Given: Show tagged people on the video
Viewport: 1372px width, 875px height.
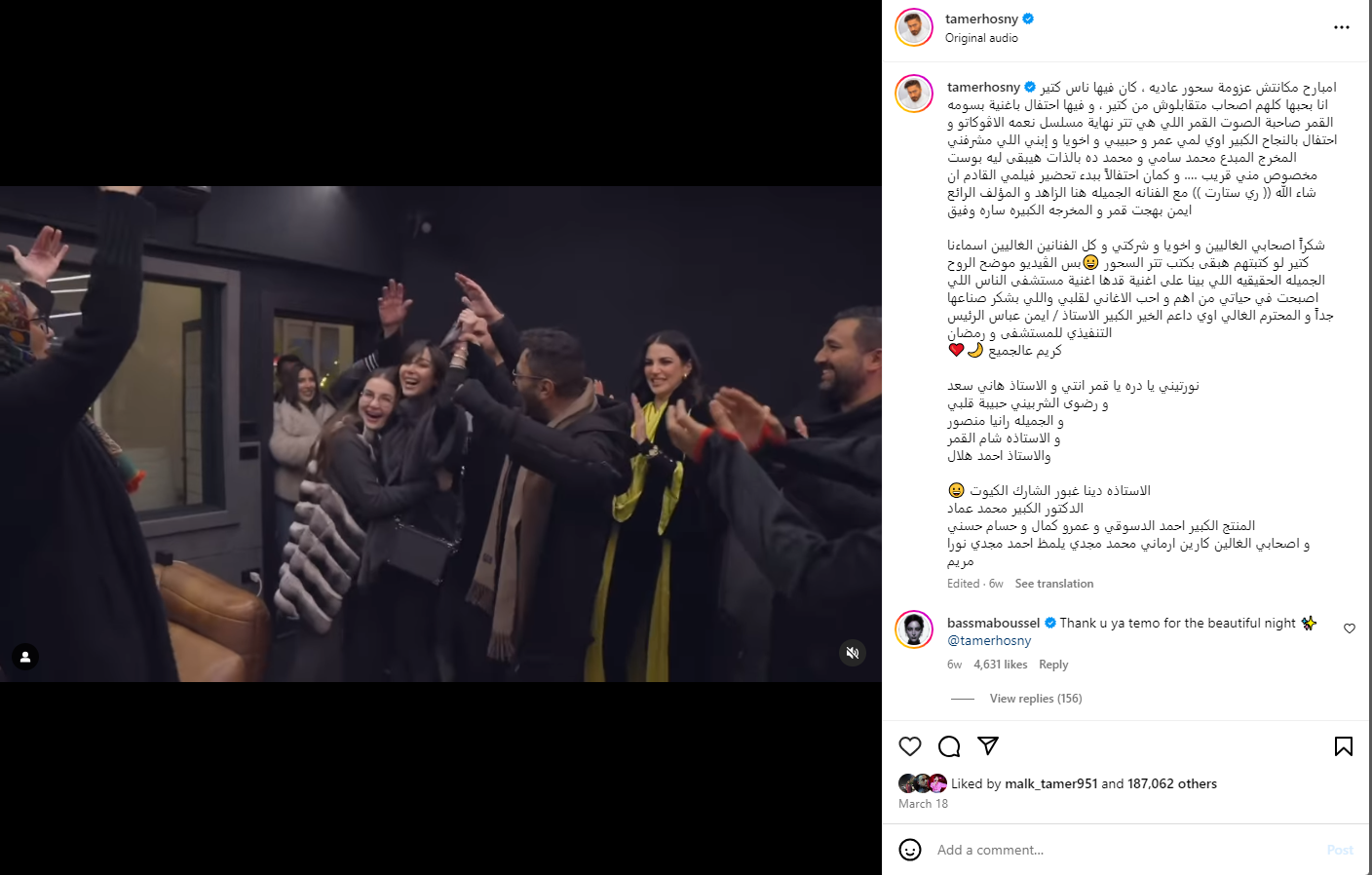Looking at the screenshot, I should 25,657.
